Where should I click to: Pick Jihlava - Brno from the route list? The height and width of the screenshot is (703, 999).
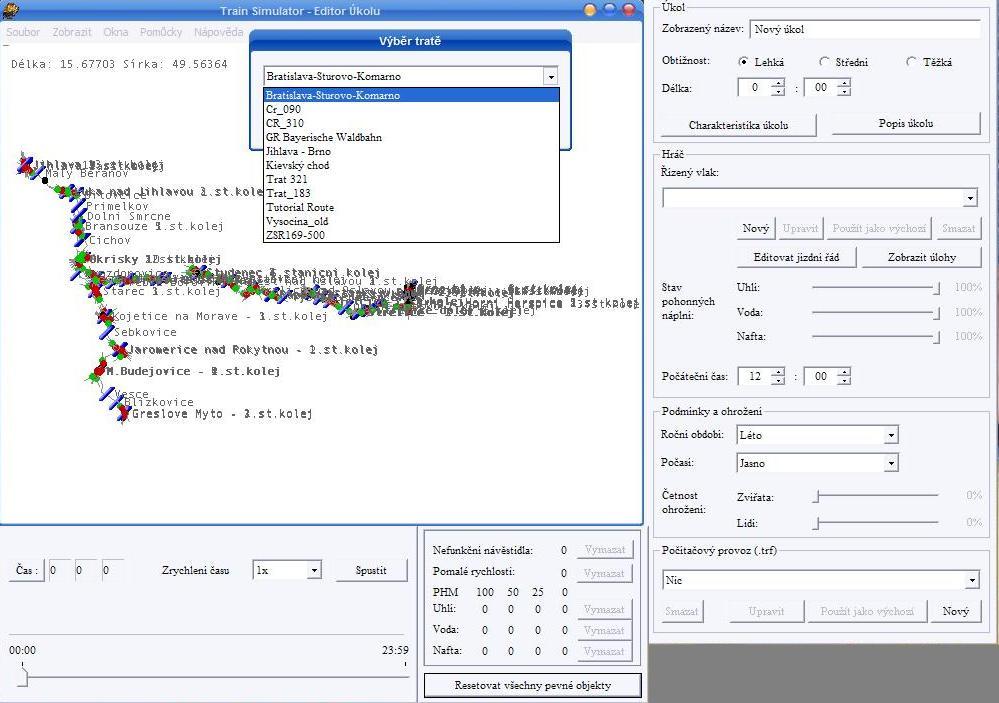298,151
